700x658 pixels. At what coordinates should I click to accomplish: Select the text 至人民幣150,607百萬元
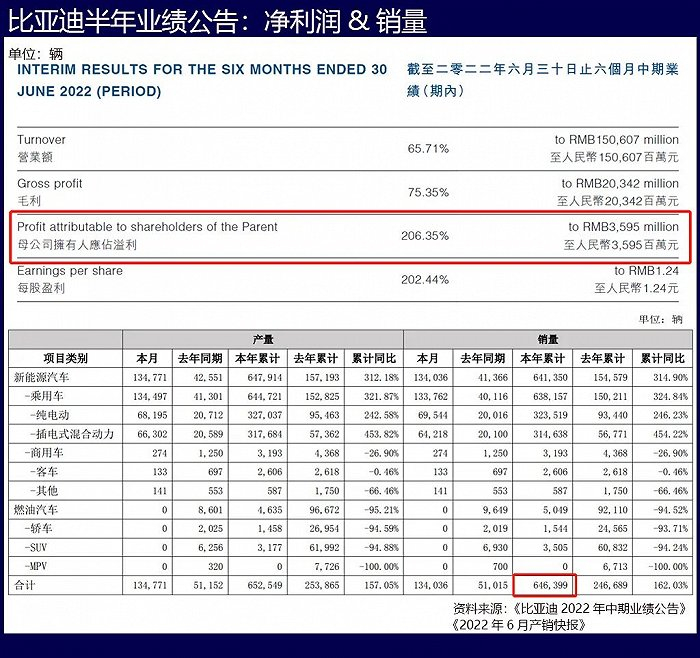pyautogui.click(x=614, y=157)
